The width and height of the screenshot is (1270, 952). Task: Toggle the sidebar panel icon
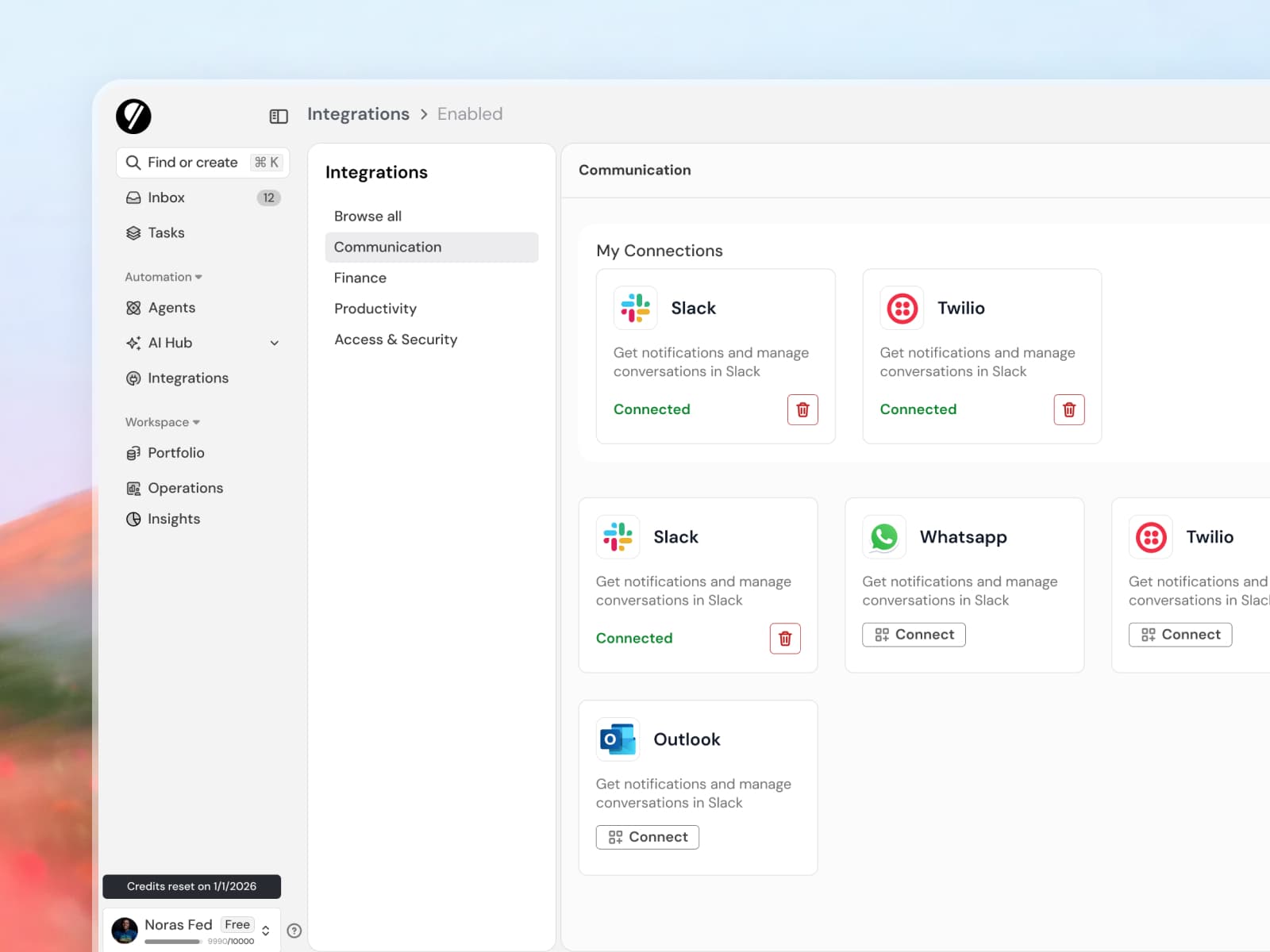(279, 117)
